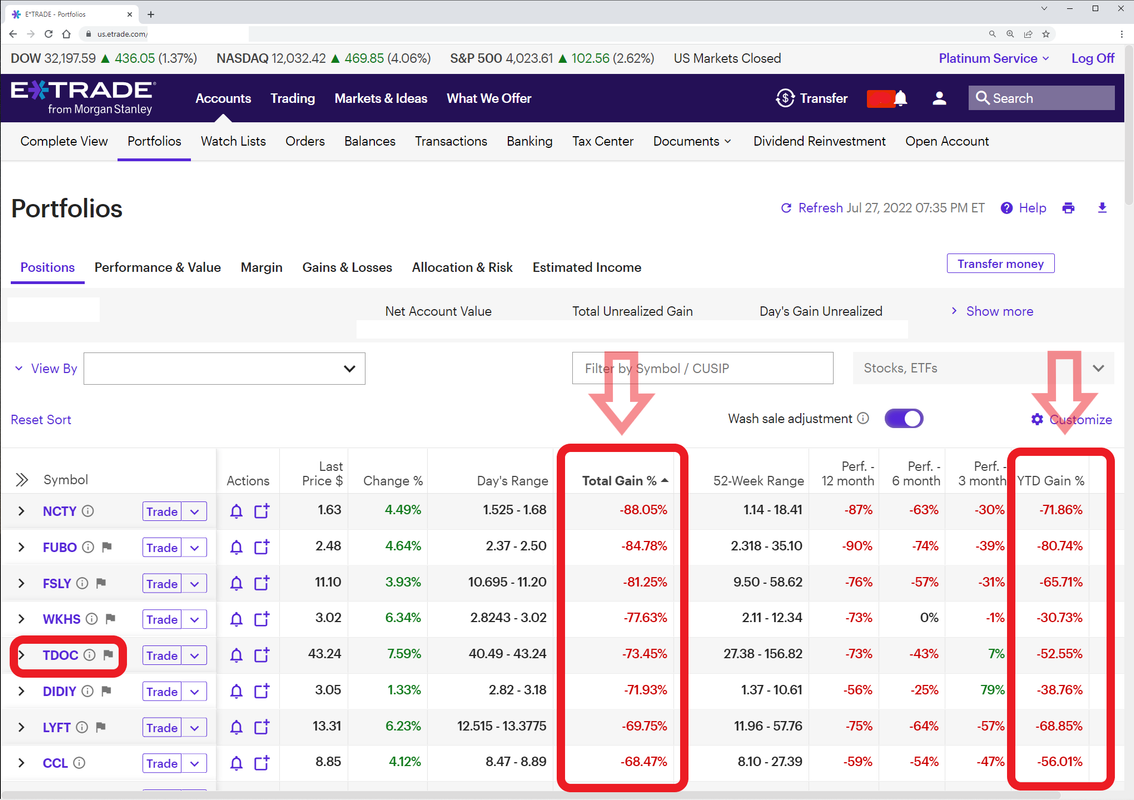
Task: Bookmark this page star icon
Action: [x=1046, y=34]
